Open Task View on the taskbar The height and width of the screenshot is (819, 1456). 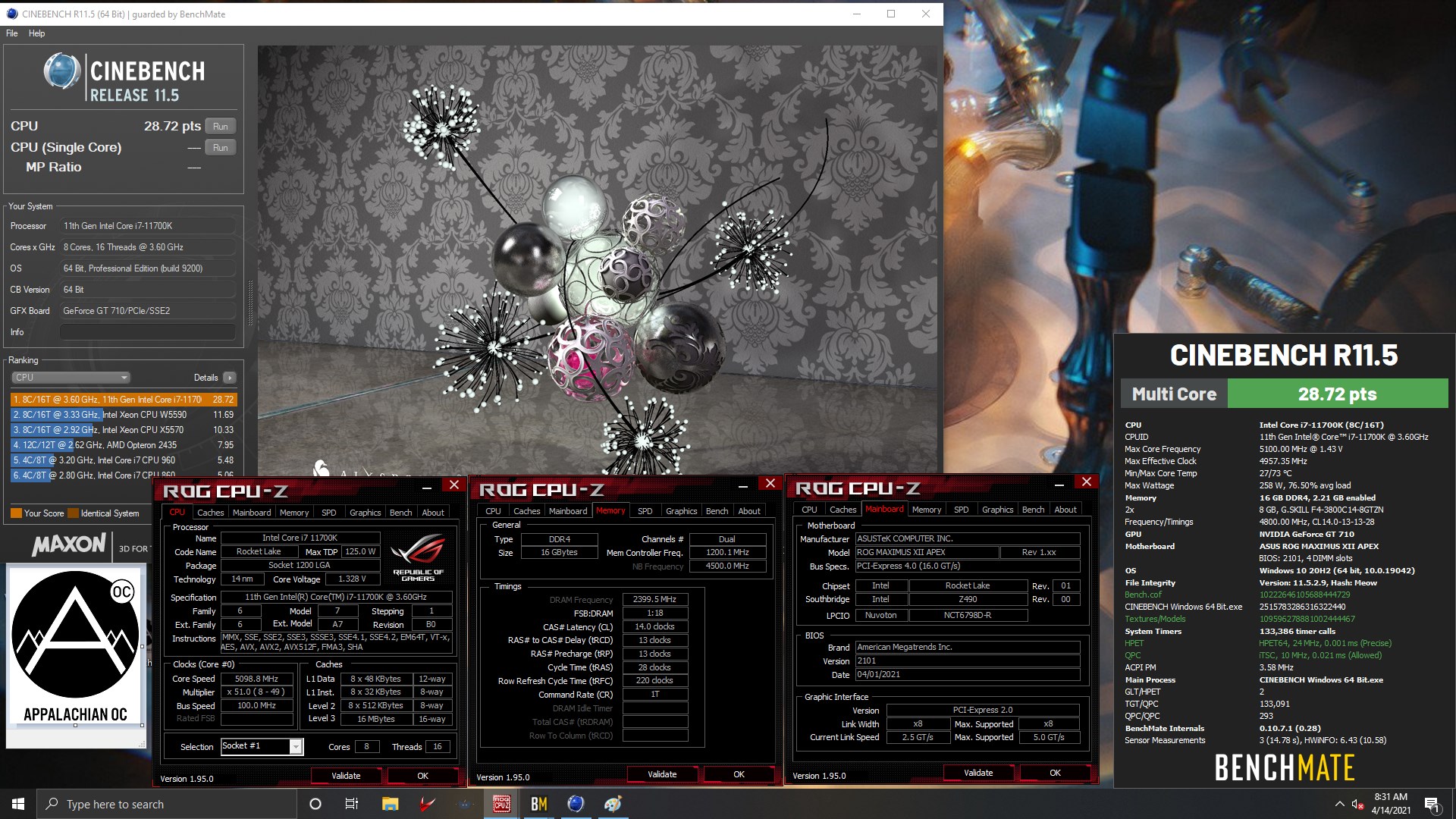[x=352, y=804]
